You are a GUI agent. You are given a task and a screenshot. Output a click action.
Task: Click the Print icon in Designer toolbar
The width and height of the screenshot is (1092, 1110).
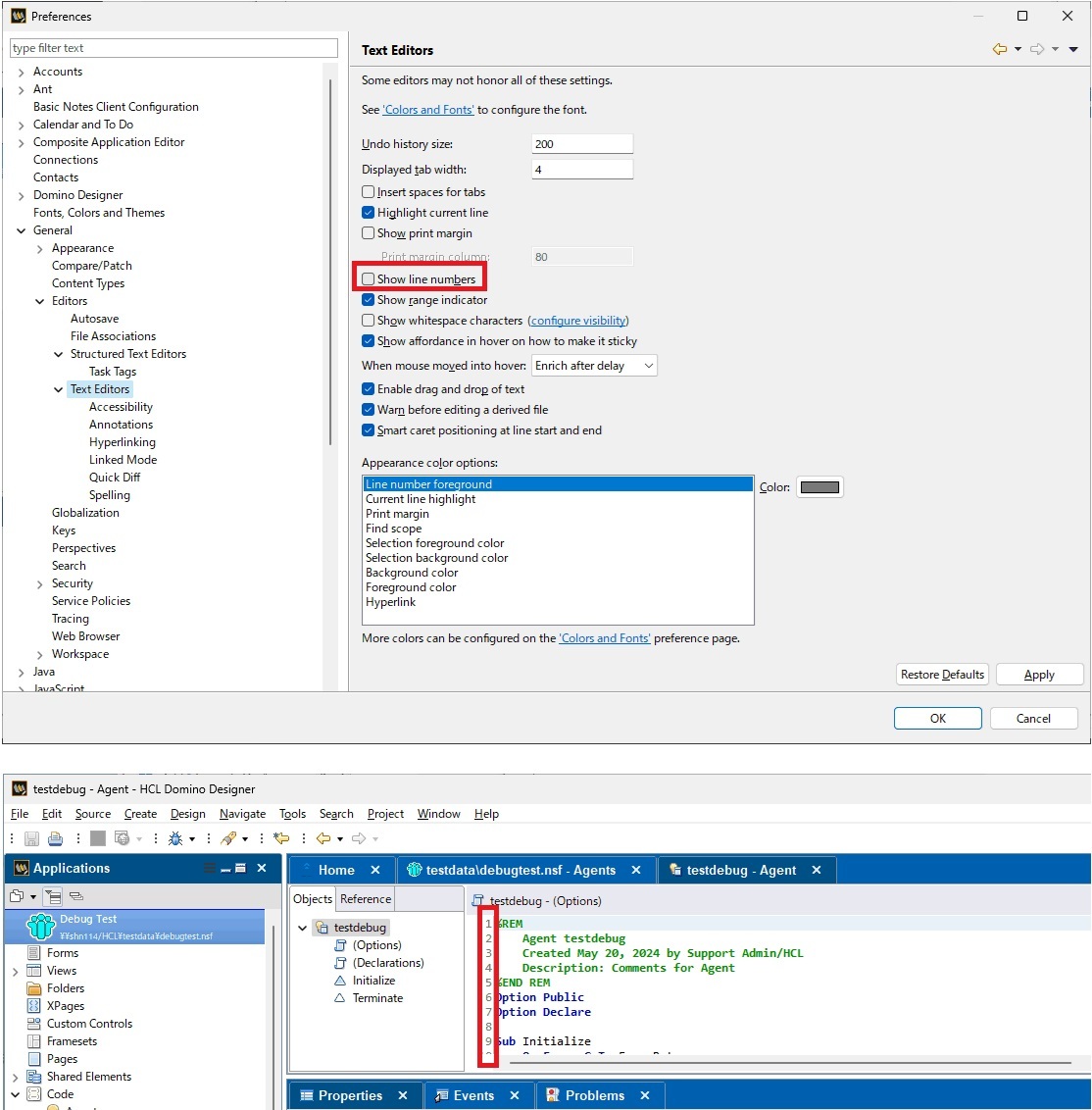(55, 838)
